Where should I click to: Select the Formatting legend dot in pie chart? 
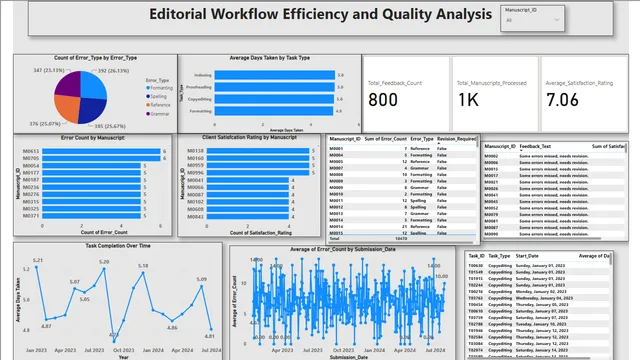click(x=148, y=88)
